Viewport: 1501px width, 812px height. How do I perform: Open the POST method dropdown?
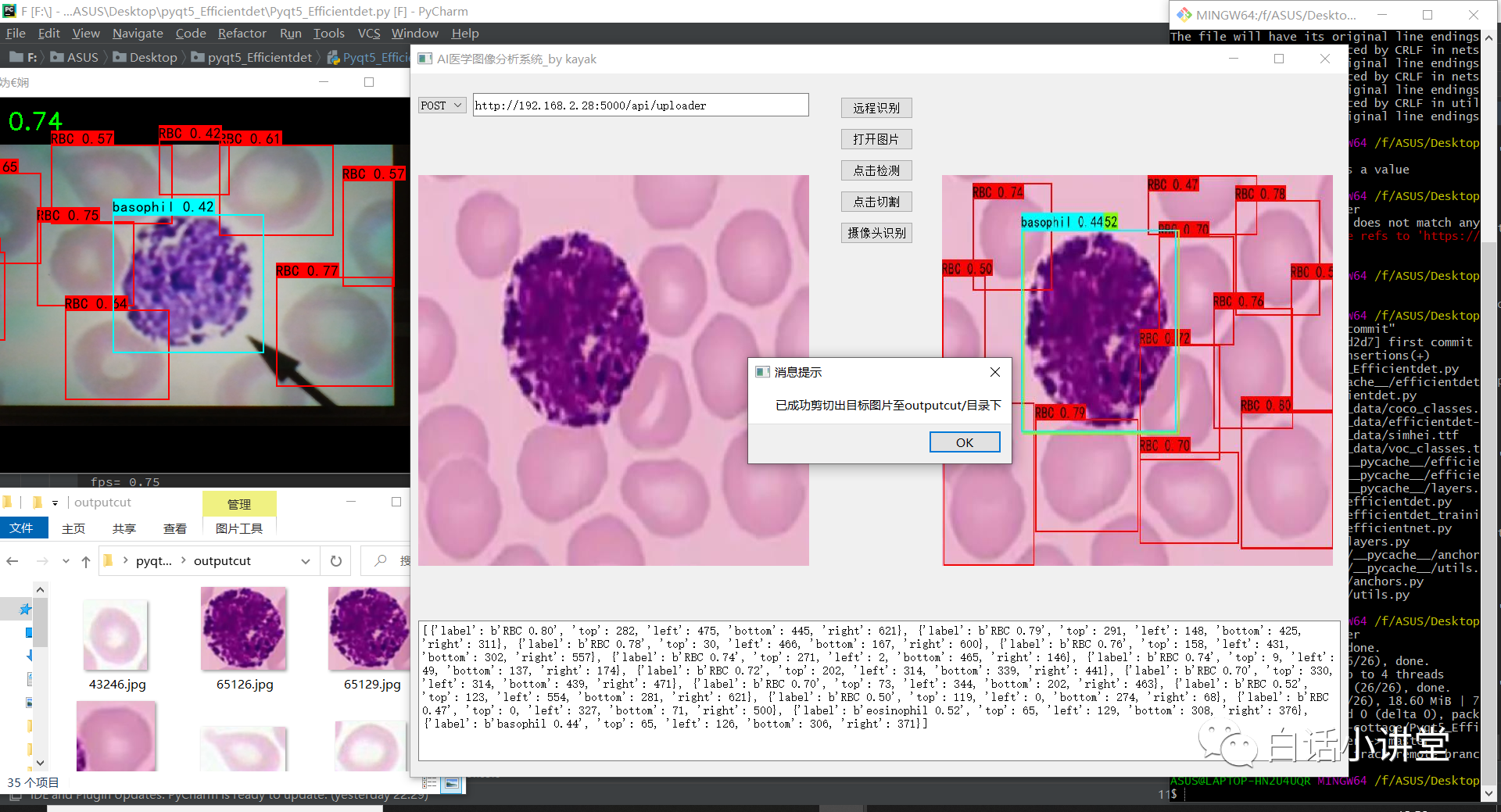442,105
